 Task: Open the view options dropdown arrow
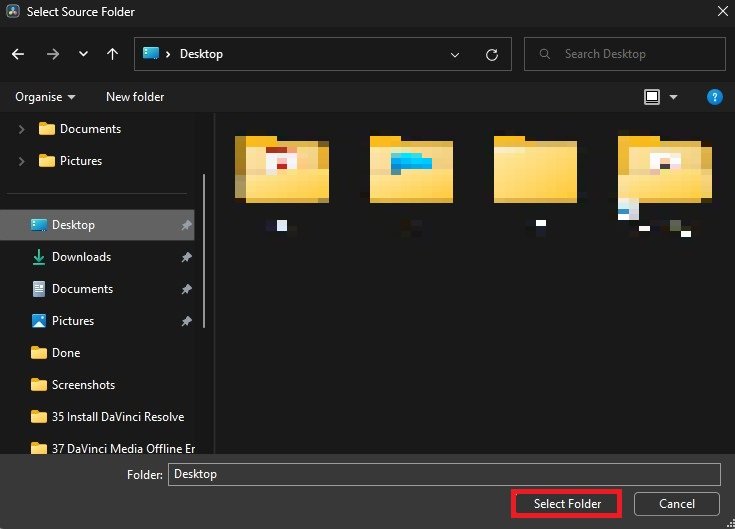click(x=673, y=97)
